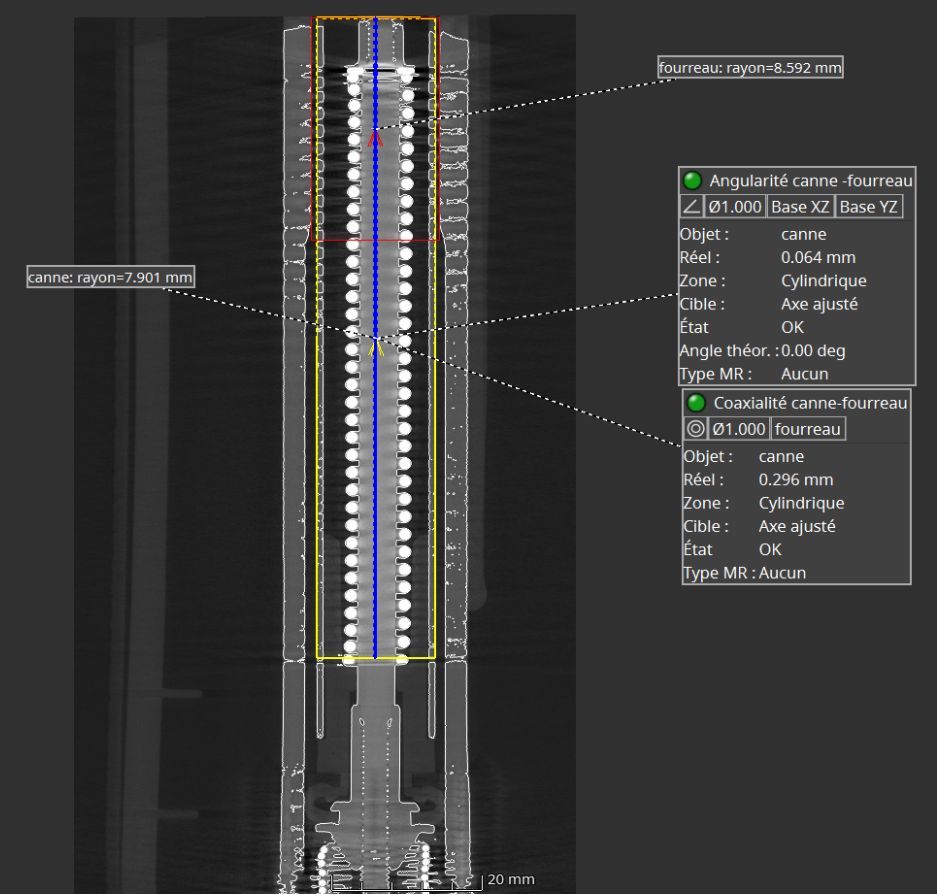Image resolution: width=937 pixels, height=895 pixels.
Task: Select the 'Coaxialité canne-fourreau' title
Action: coord(810,403)
